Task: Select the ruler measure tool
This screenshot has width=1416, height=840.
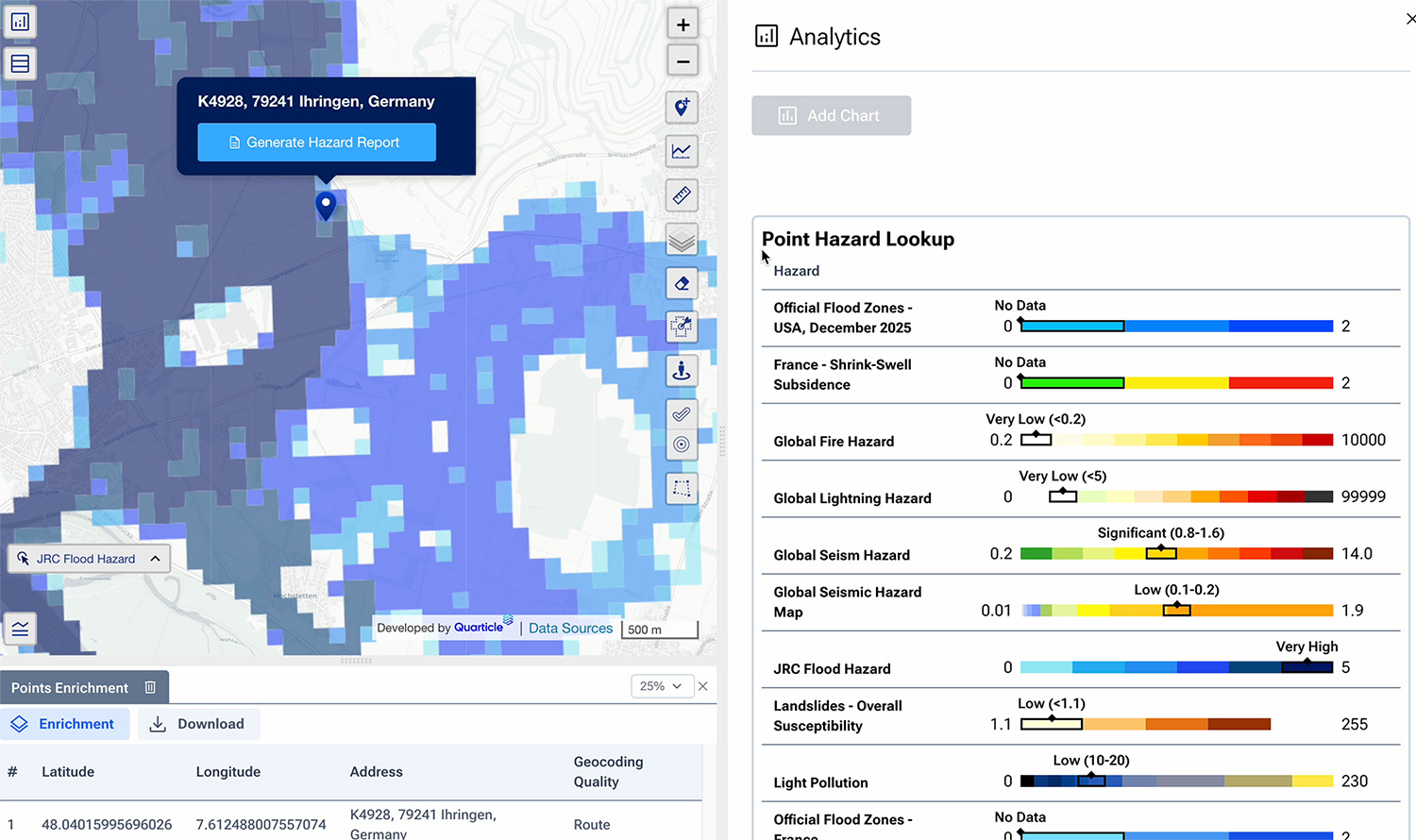Action: click(682, 195)
